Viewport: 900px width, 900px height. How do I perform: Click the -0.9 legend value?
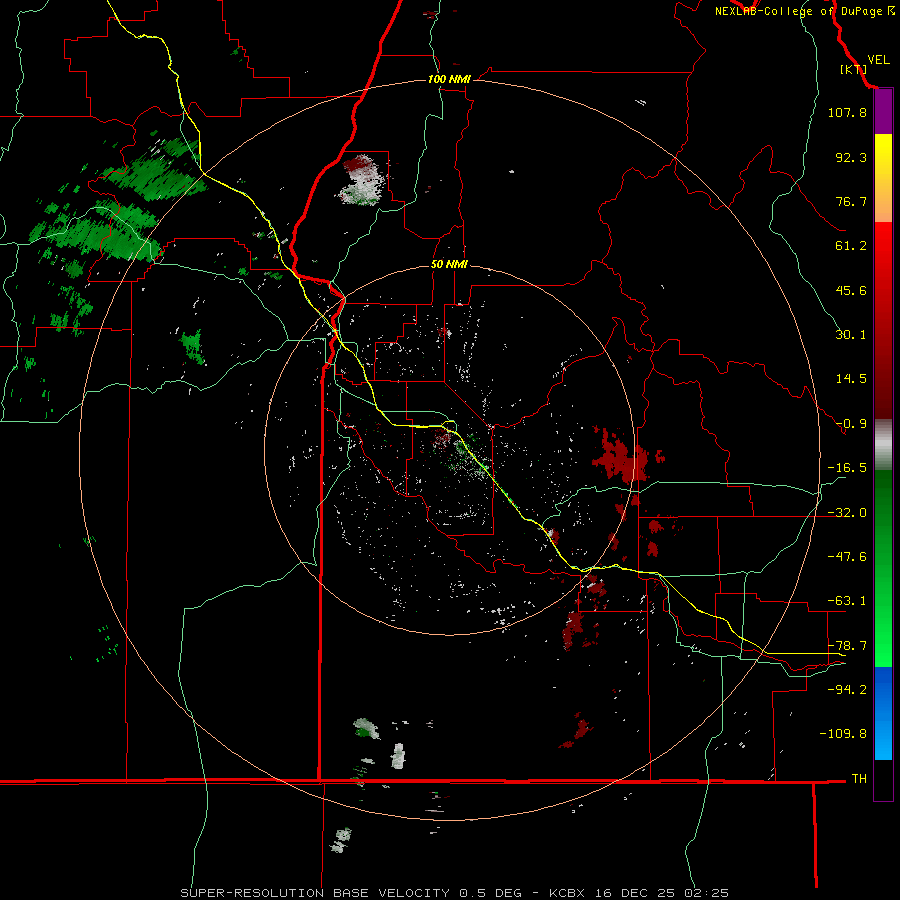click(x=851, y=424)
